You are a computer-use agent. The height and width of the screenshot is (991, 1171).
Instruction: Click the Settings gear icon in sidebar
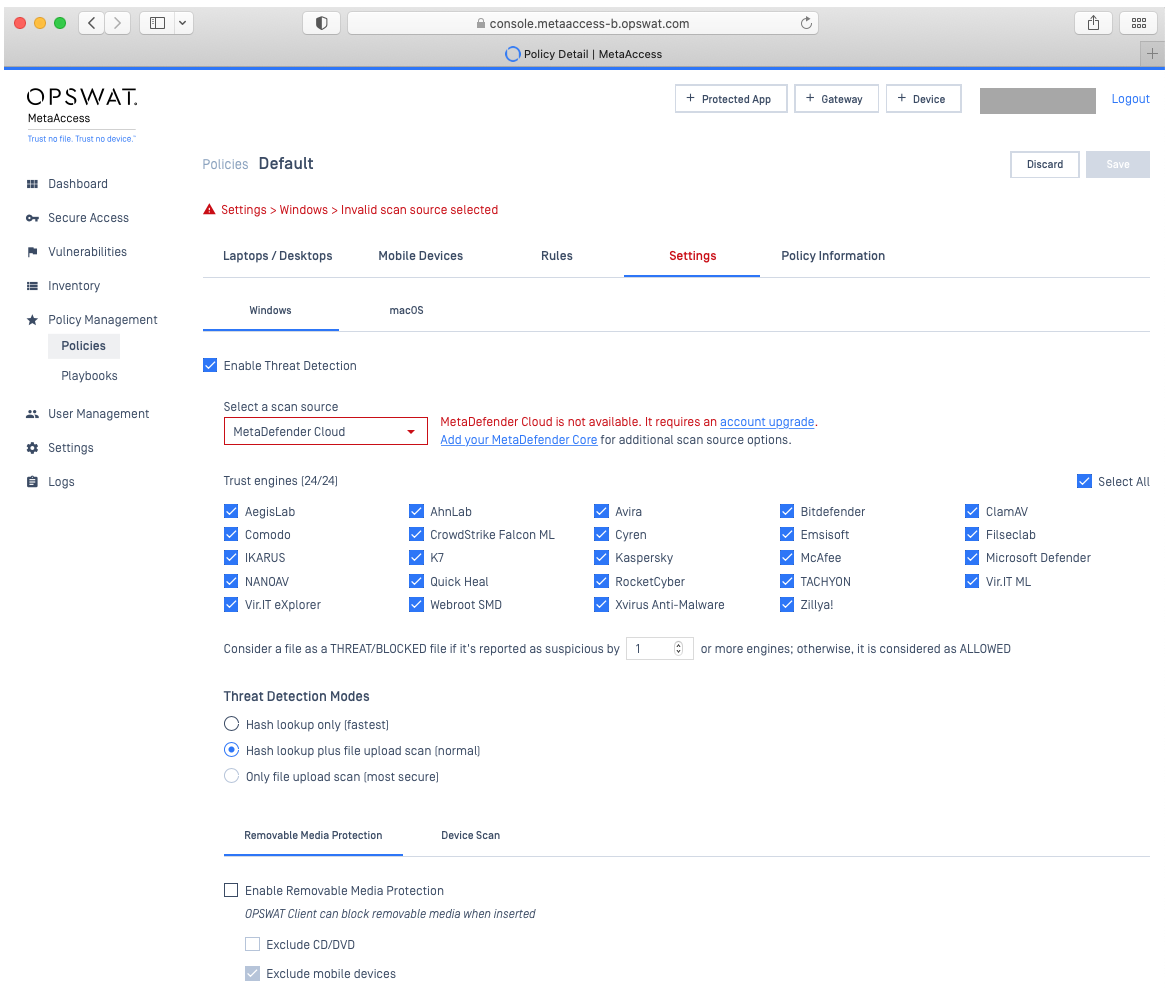[x=32, y=448]
